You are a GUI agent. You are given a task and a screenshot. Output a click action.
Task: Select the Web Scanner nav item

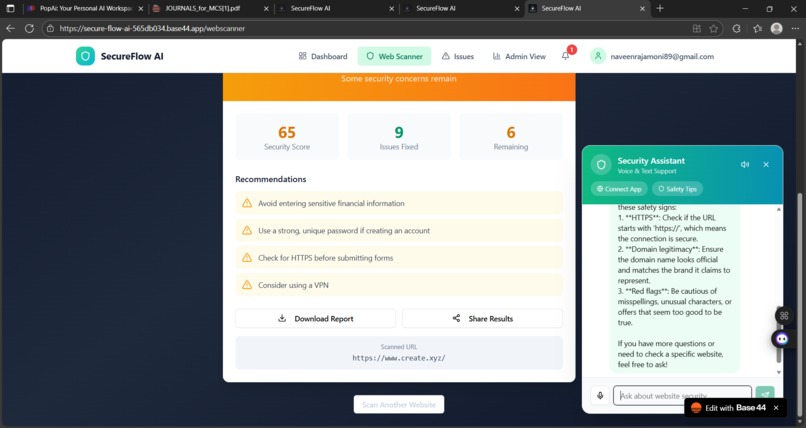[394, 56]
